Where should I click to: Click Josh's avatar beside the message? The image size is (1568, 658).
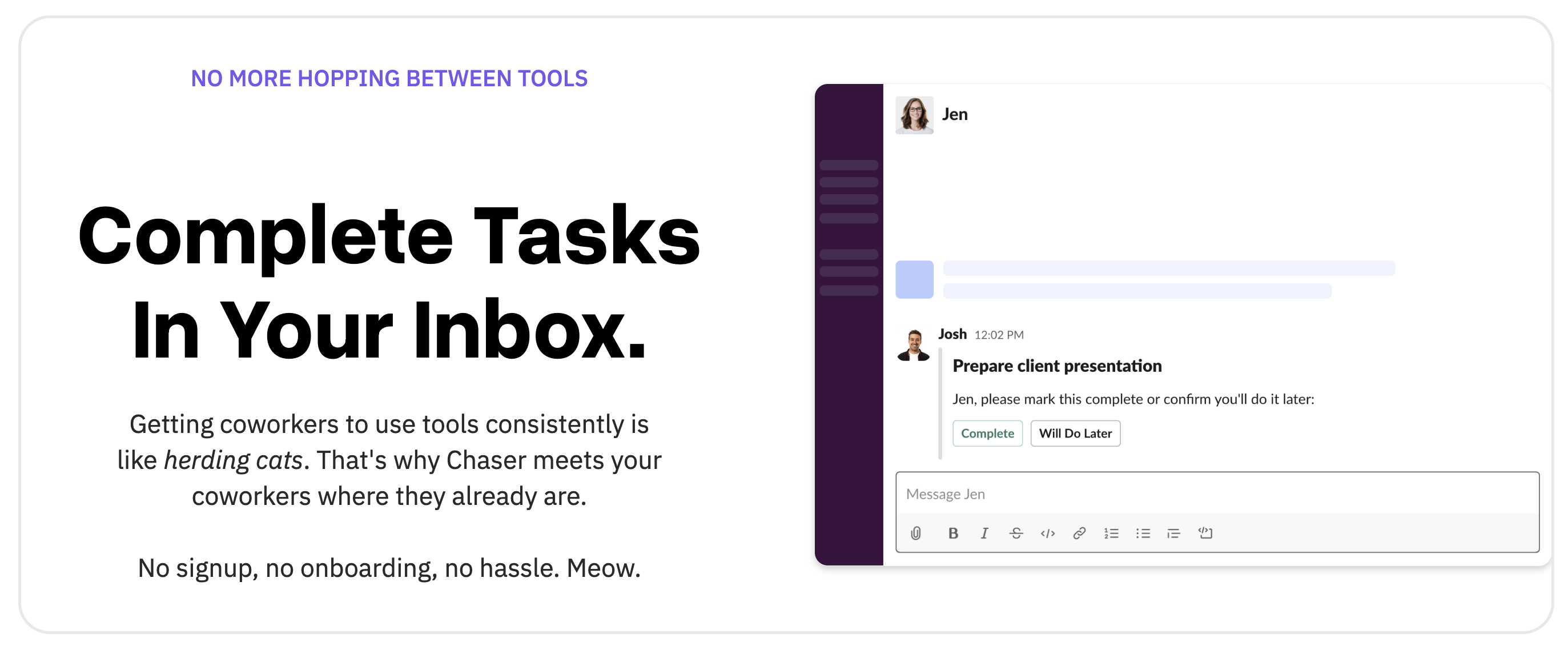point(914,345)
